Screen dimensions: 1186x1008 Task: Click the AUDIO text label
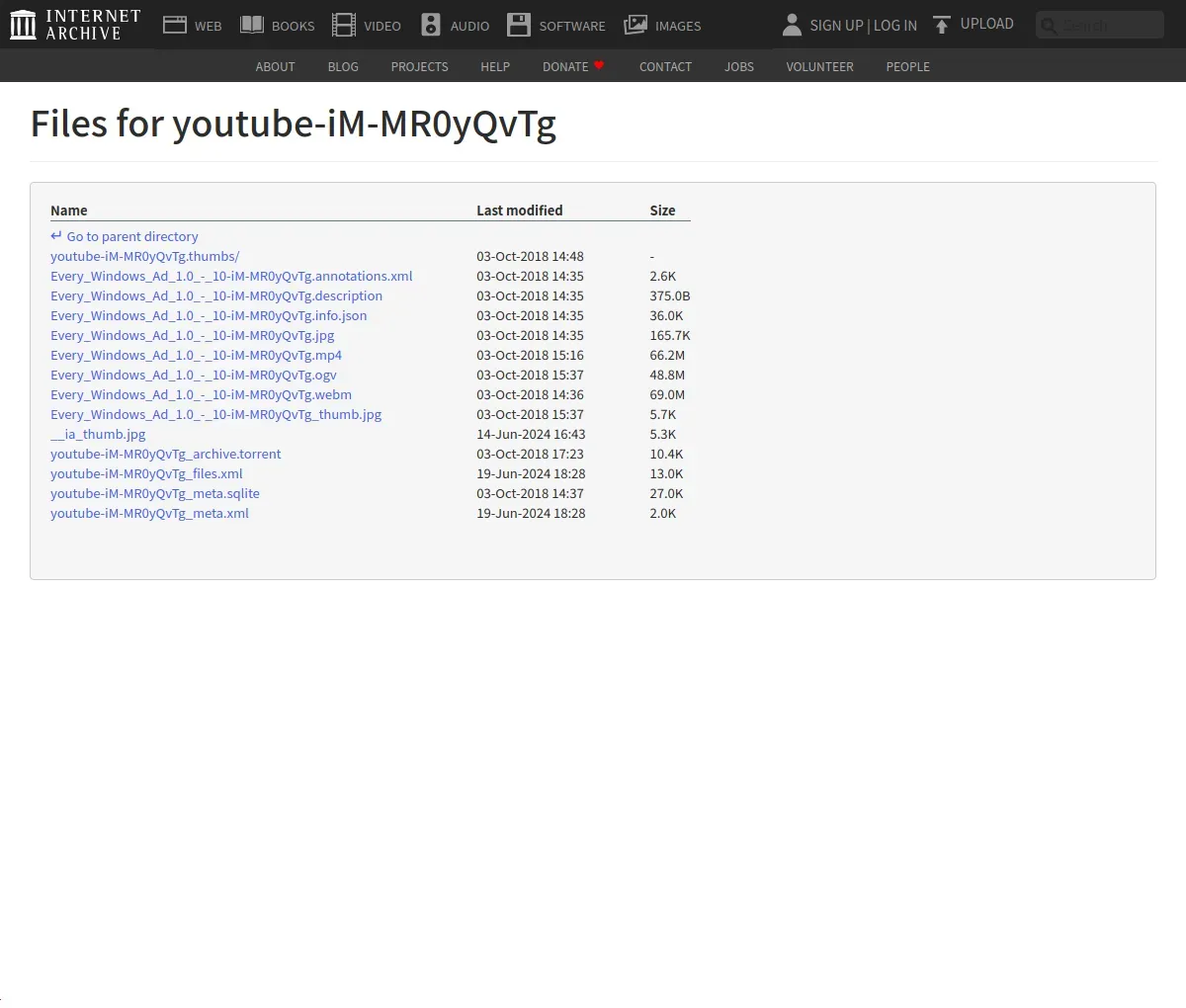click(469, 26)
